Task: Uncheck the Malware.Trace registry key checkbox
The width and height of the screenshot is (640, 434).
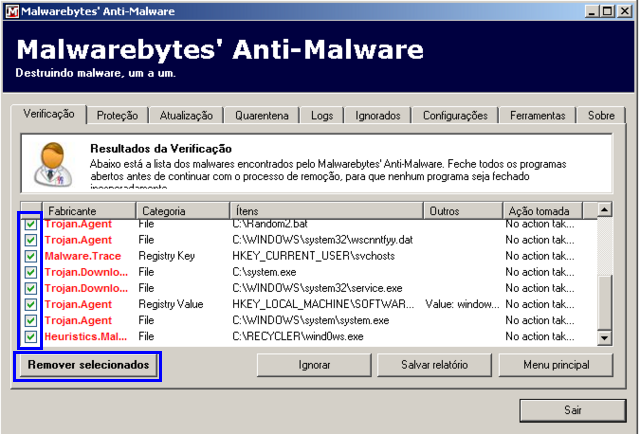Action: pyautogui.click(x=31, y=256)
